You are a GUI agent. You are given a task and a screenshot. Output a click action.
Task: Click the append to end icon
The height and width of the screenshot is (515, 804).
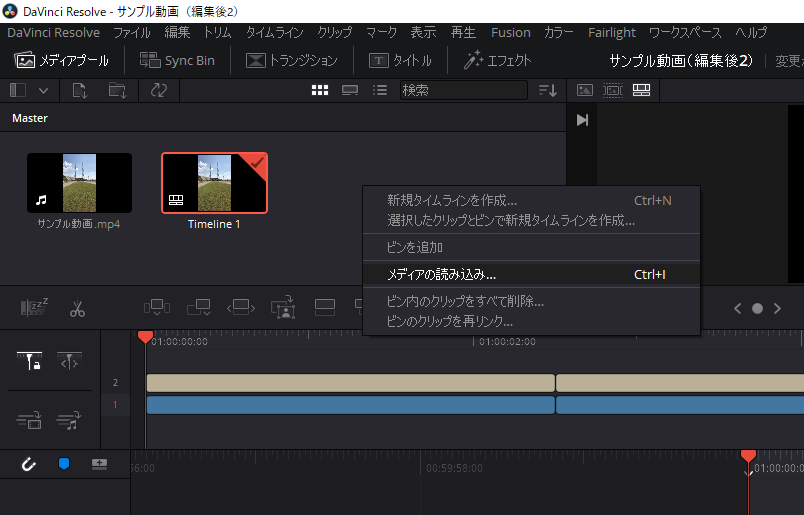tap(199, 307)
